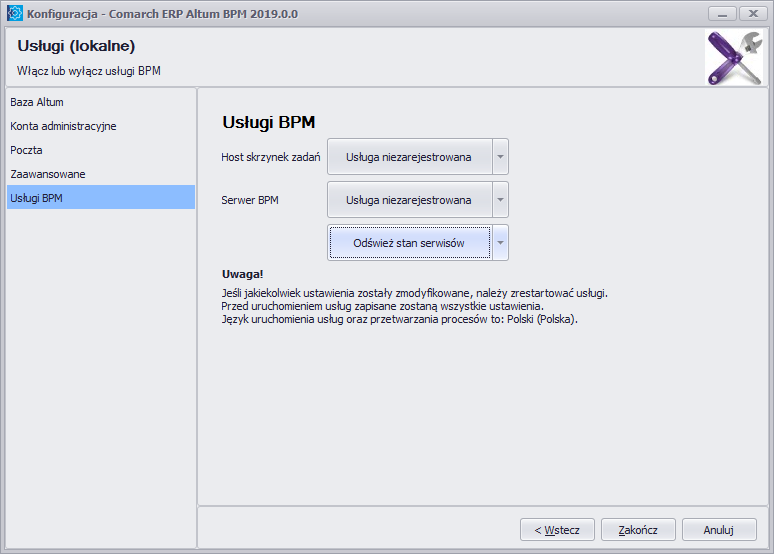
Task: Minimize the Konfiguracja window
Action: (722, 13)
